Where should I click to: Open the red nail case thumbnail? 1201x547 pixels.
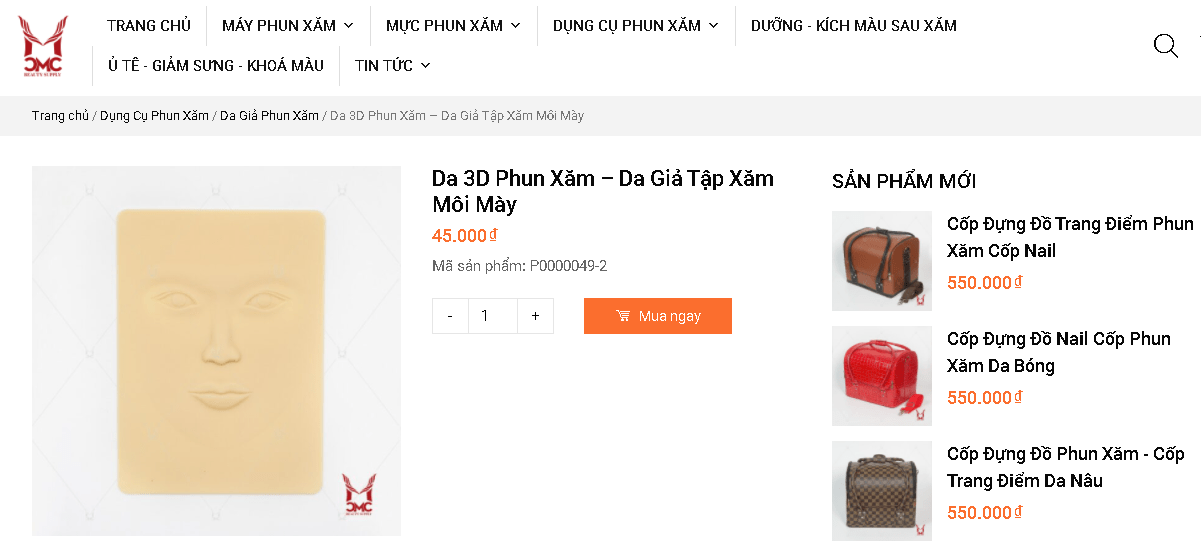[x=882, y=376]
